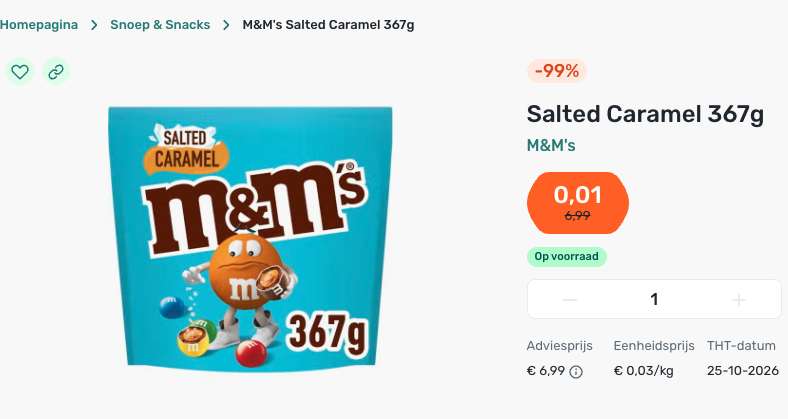Image resolution: width=788 pixels, height=419 pixels.
Task: Click the -99% discount badge
Action: pyautogui.click(x=557, y=71)
